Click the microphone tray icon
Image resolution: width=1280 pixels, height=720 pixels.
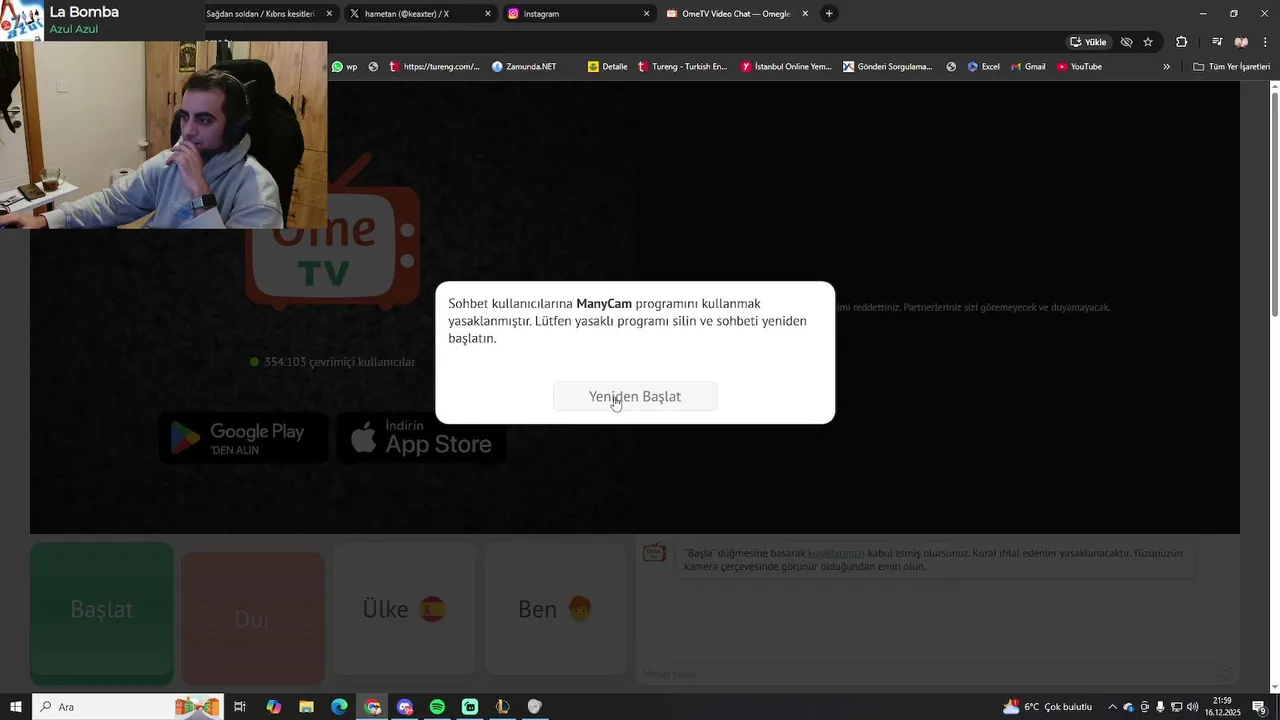coord(1160,707)
